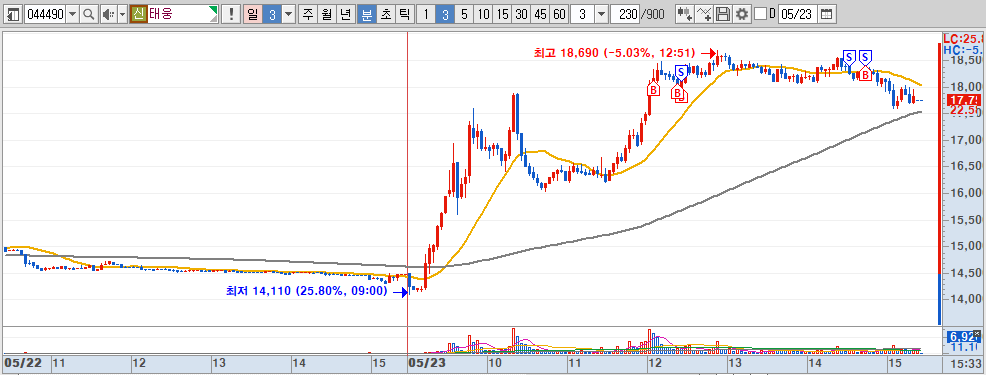Select the 일 daily period toggle

(x=253, y=14)
